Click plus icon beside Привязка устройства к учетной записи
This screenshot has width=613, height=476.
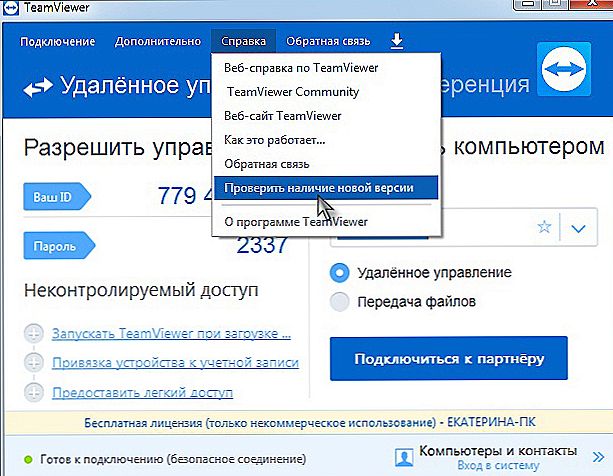(34, 363)
